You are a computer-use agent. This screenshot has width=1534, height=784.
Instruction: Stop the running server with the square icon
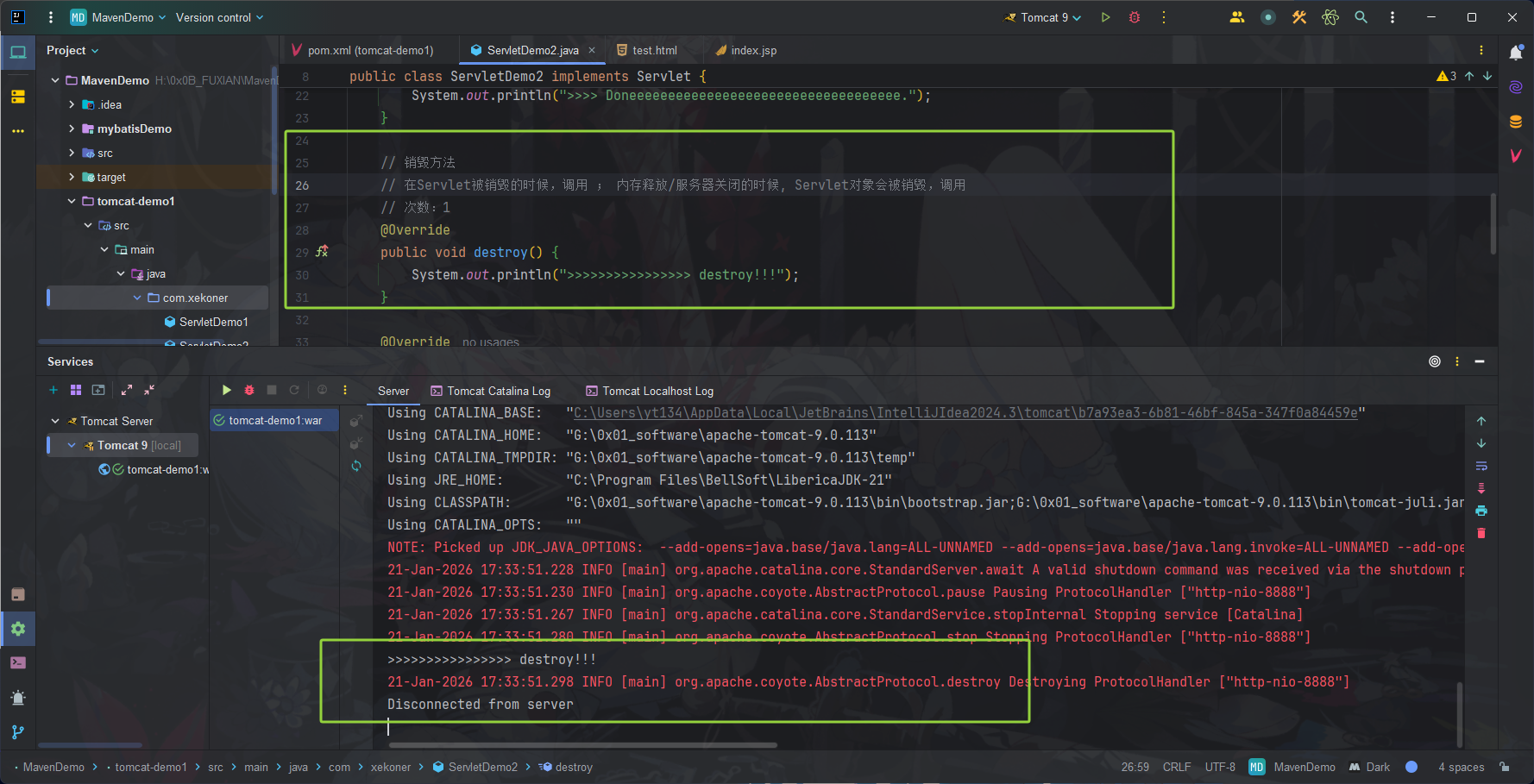272,390
